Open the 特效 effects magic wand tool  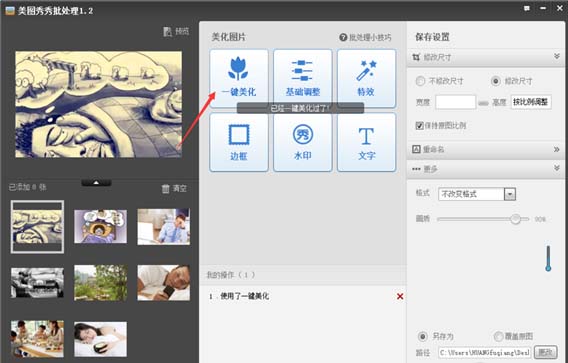click(x=366, y=78)
